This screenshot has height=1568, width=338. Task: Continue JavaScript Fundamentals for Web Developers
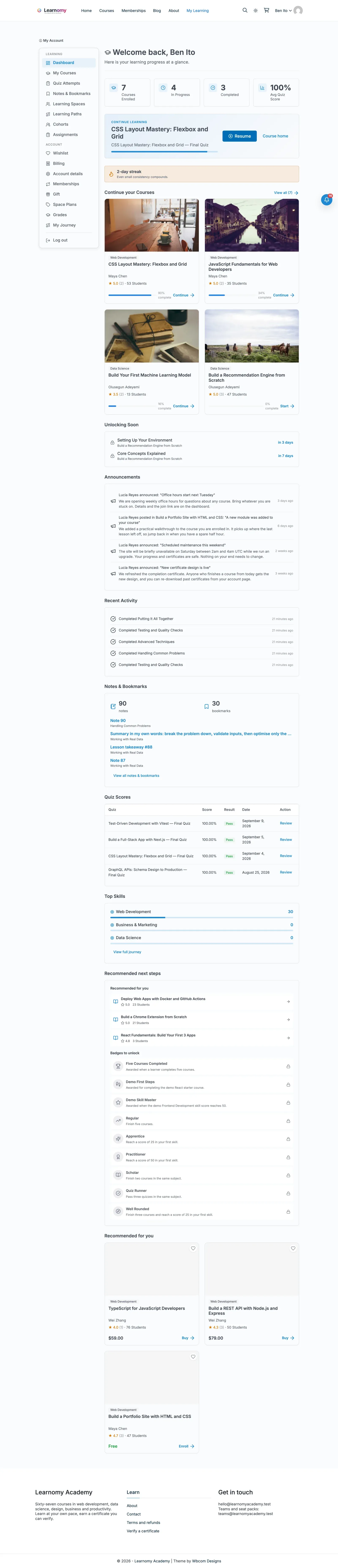tap(283, 295)
